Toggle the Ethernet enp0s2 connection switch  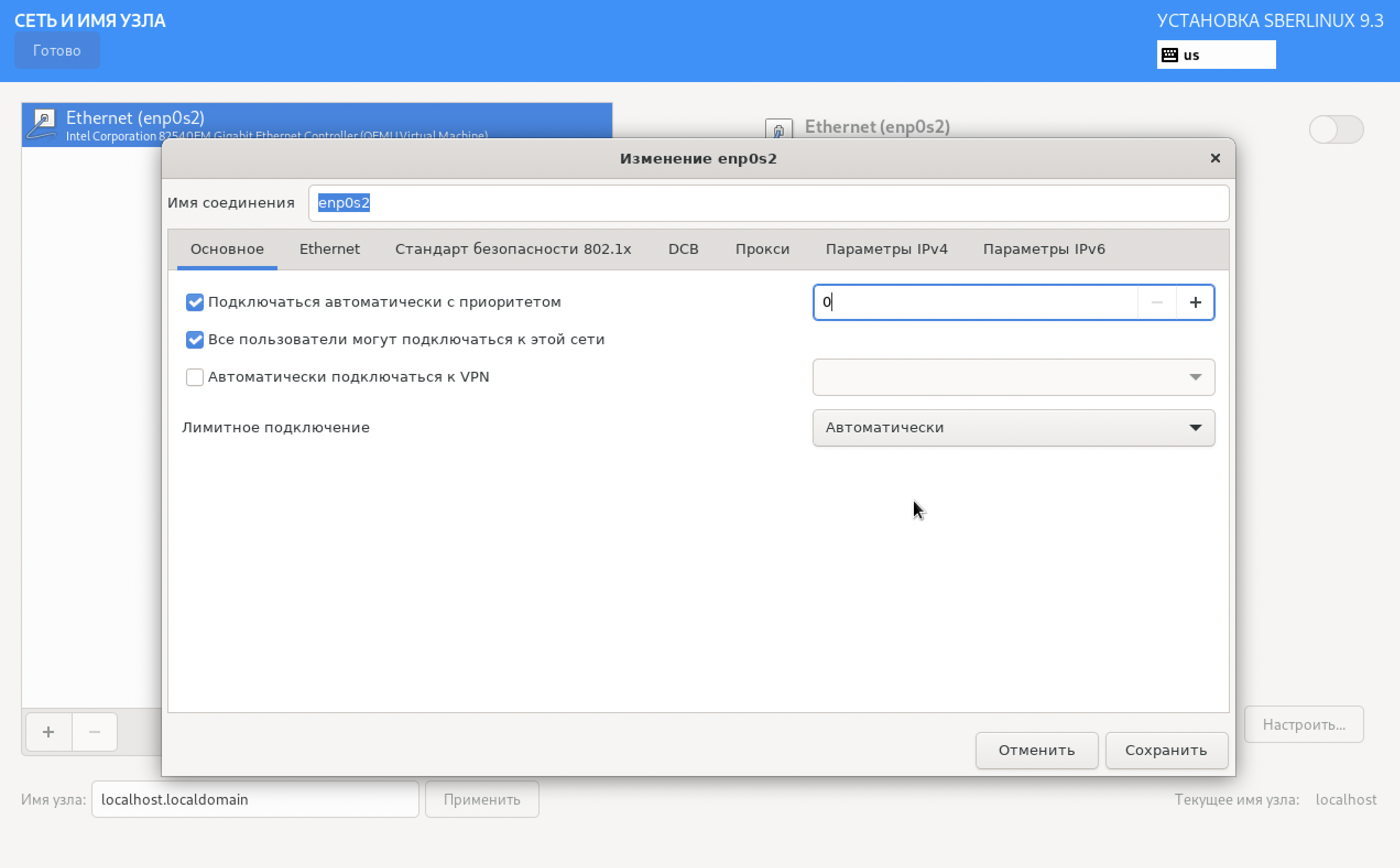pyautogui.click(x=1336, y=129)
